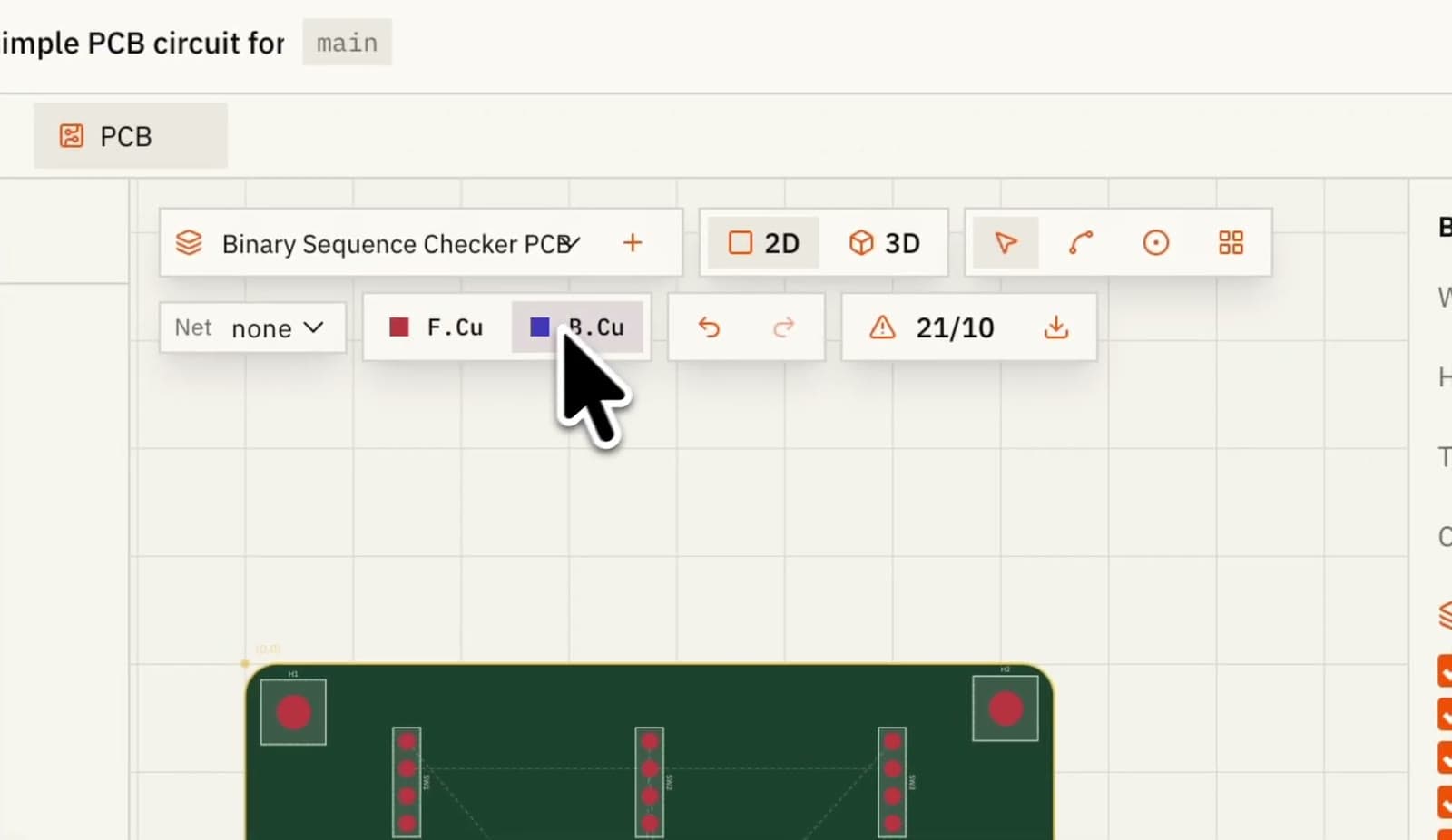Undo the last action
1452x840 pixels.
click(x=709, y=327)
